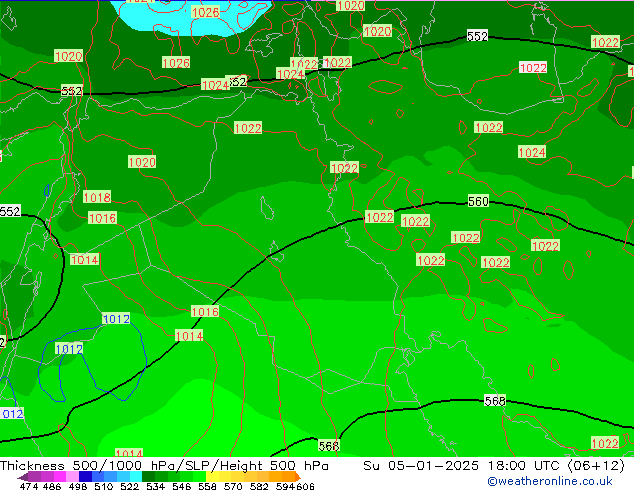Click the map title 'Thickness 500/1000 hPa/SLP/Height 500 hPa'
Screen dimensions: 634x490
[x=164, y=466]
